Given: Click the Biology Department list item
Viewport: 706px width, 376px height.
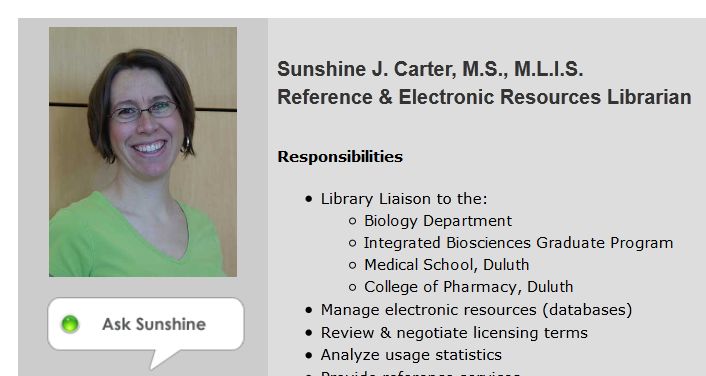Looking at the screenshot, I should coord(438,221).
